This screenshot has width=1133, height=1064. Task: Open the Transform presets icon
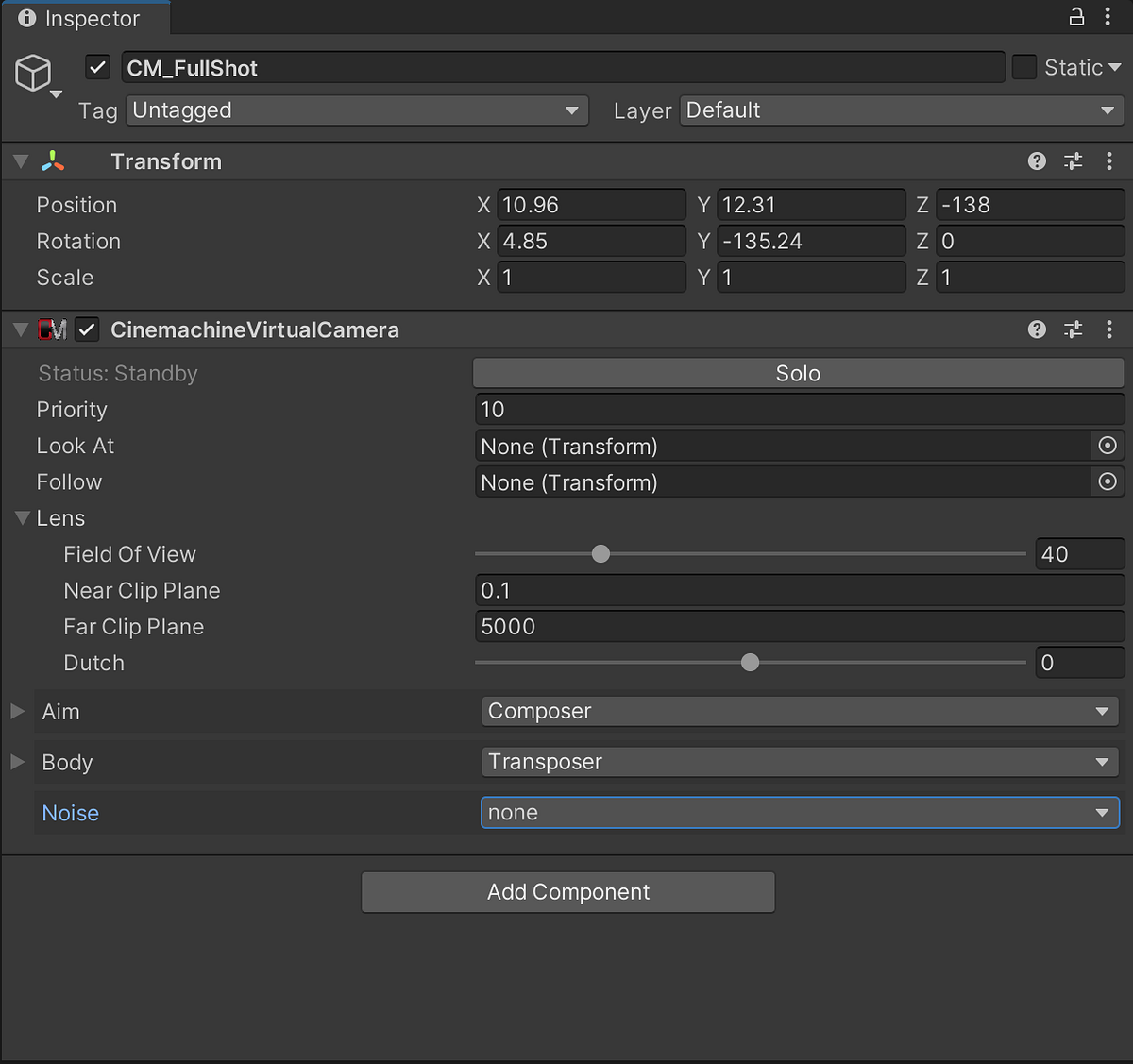pyautogui.click(x=1073, y=160)
